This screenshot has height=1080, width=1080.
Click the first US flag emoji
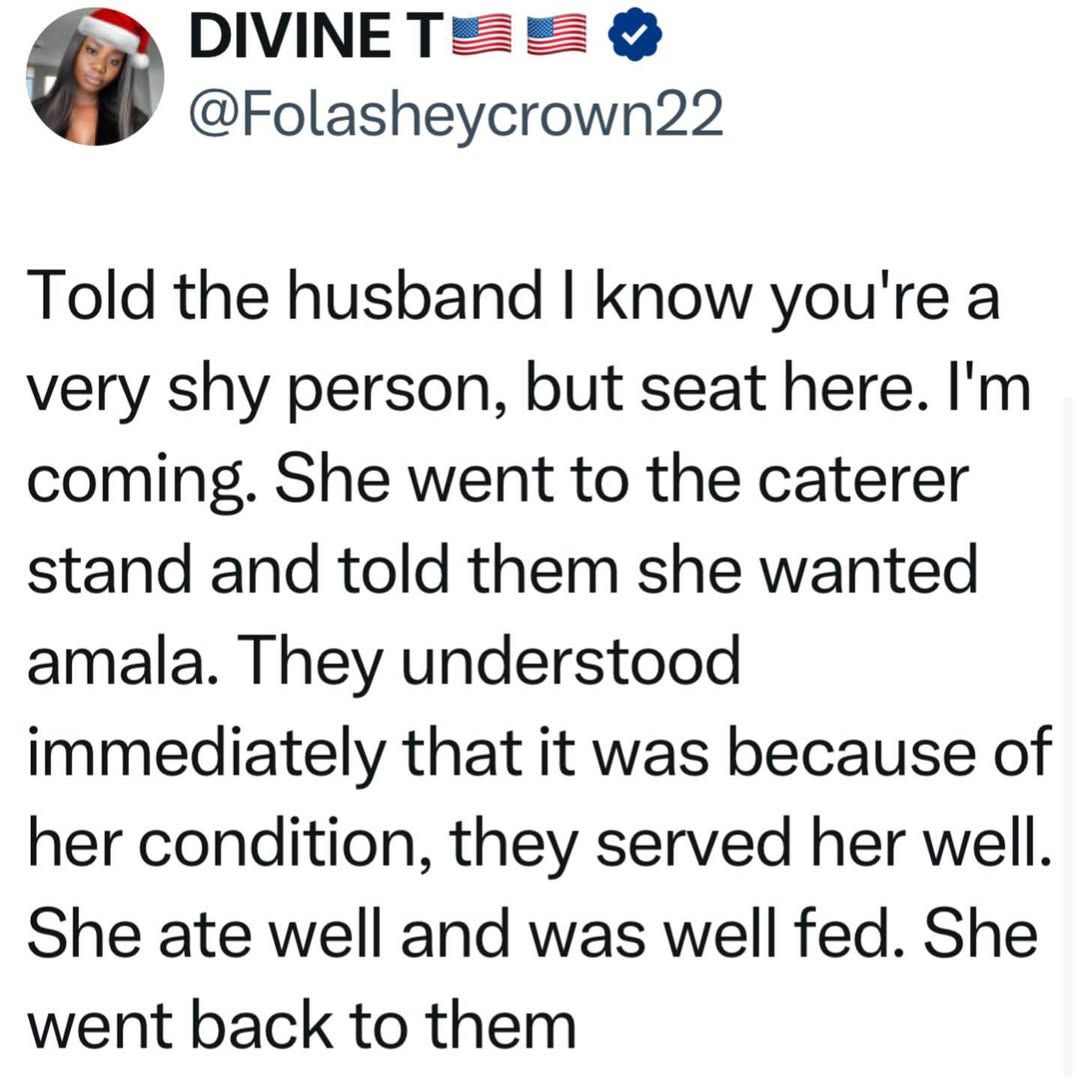coord(480,39)
